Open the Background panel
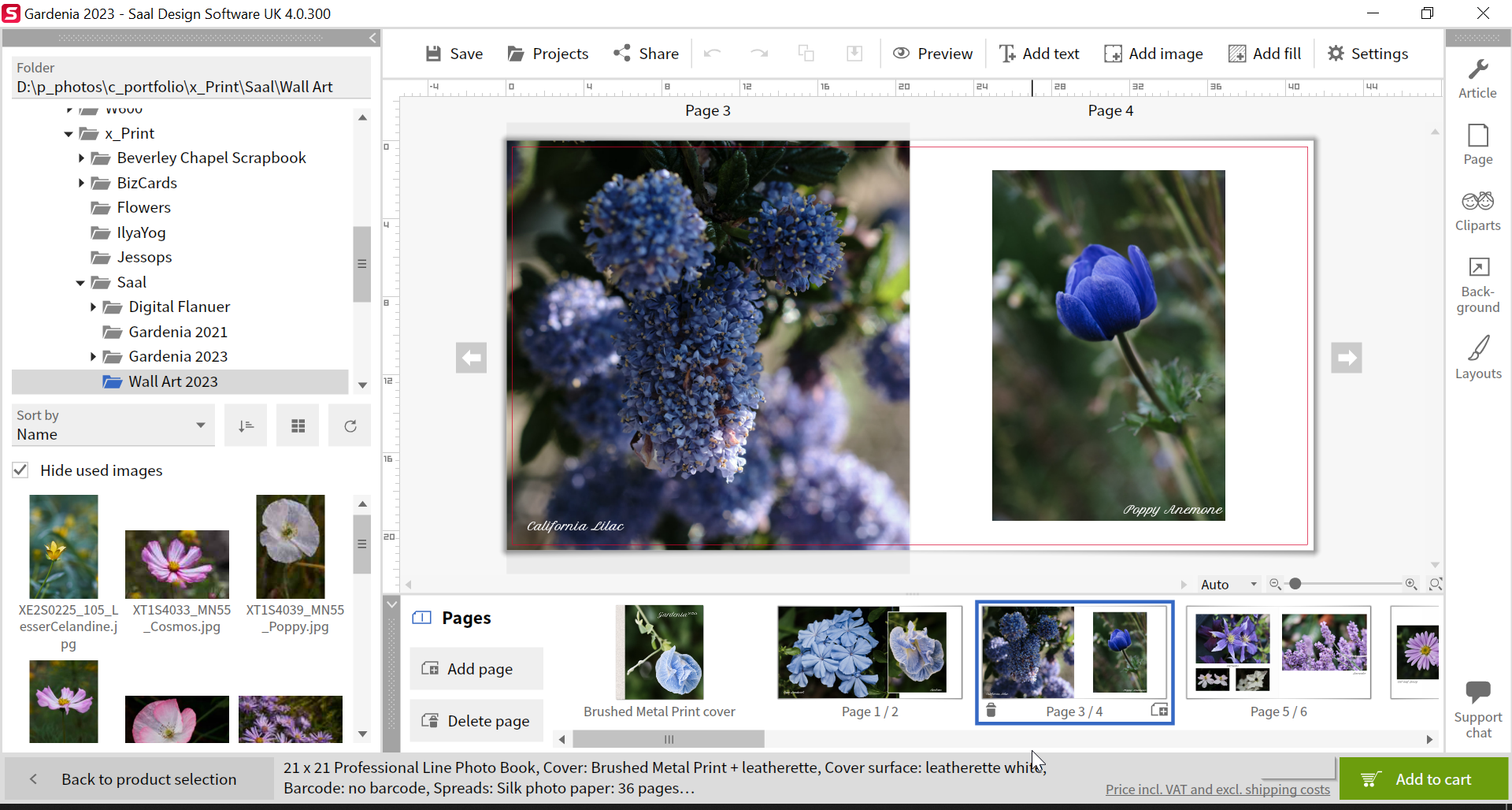The width and height of the screenshot is (1512, 810). pyautogui.click(x=1478, y=284)
